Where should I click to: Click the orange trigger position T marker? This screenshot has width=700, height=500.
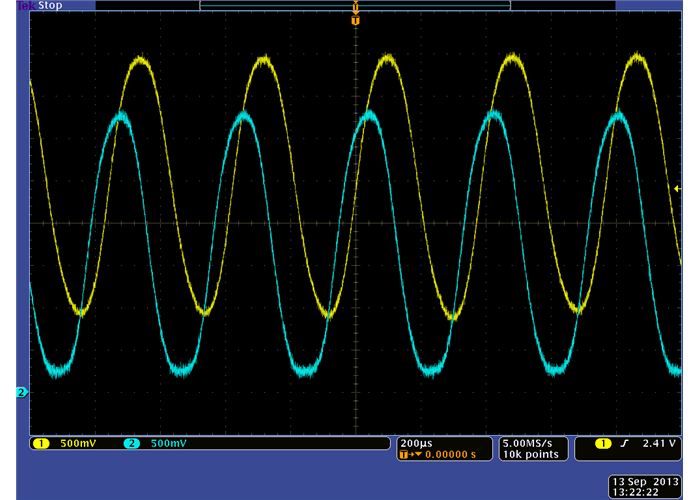tap(355, 20)
